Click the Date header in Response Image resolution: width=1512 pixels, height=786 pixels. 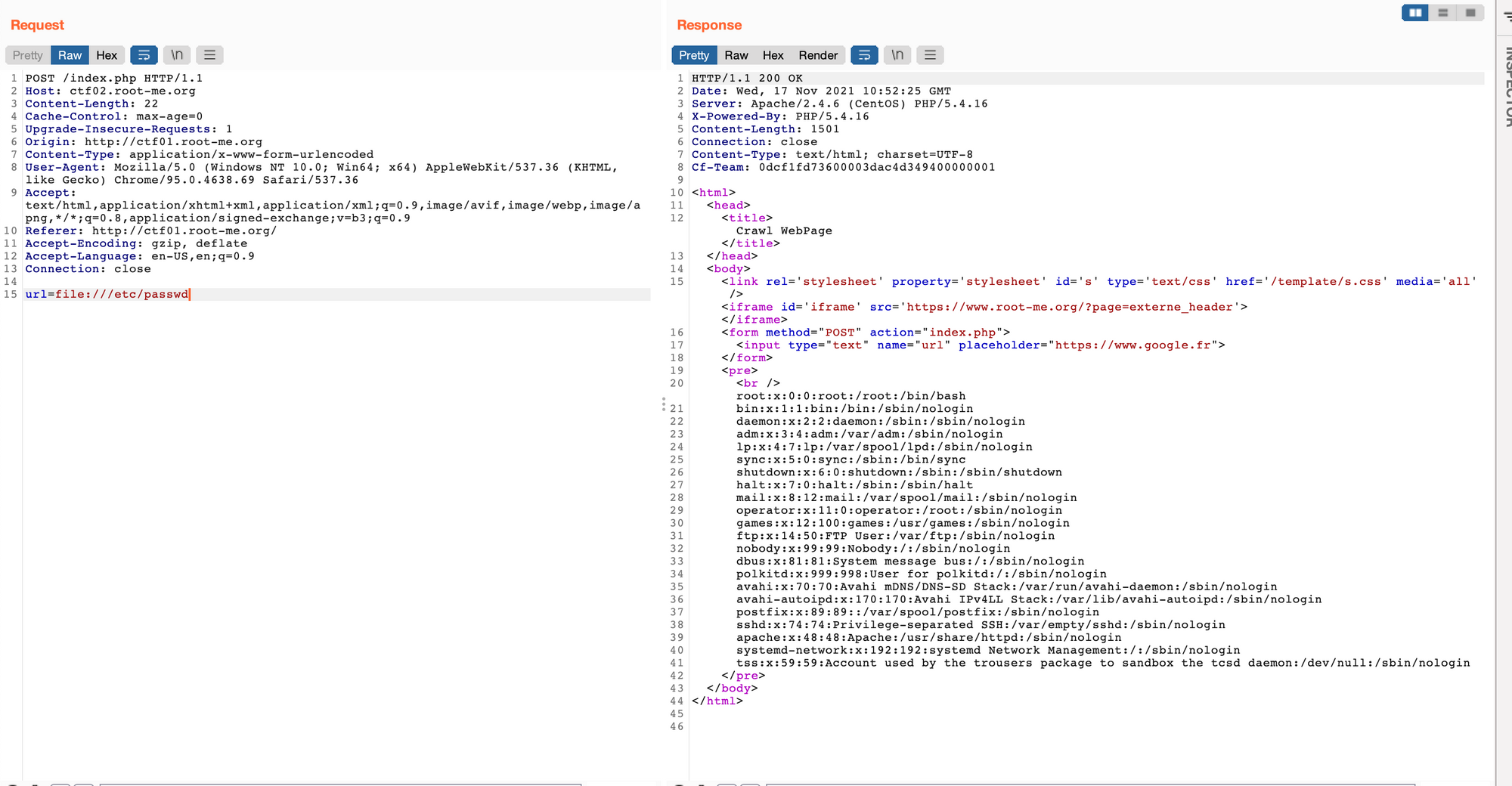(x=821, y=91)
